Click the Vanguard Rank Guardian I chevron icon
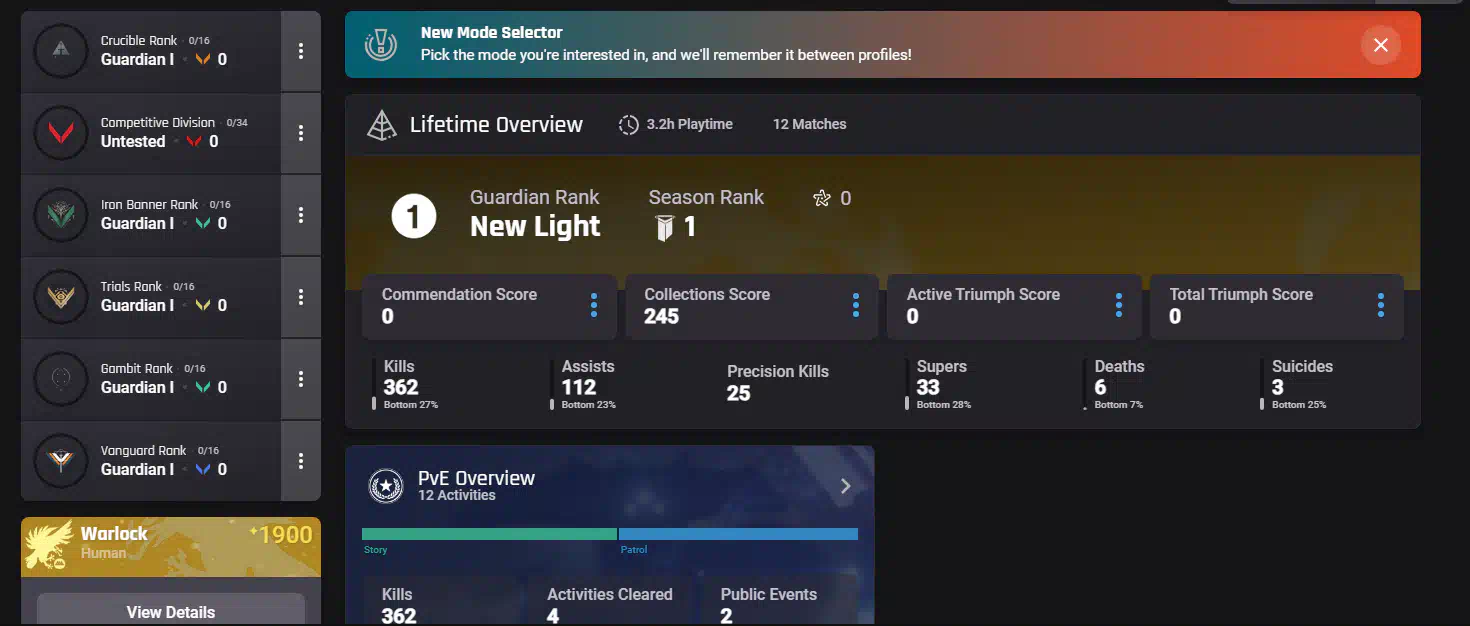This screenshot has width=1470, height=626. (203, 470)
